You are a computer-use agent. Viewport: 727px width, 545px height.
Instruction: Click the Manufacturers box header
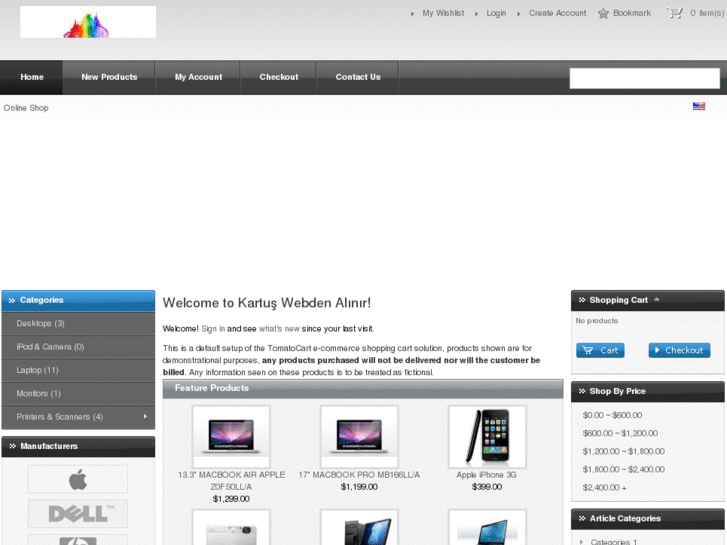tap(78, 447)
